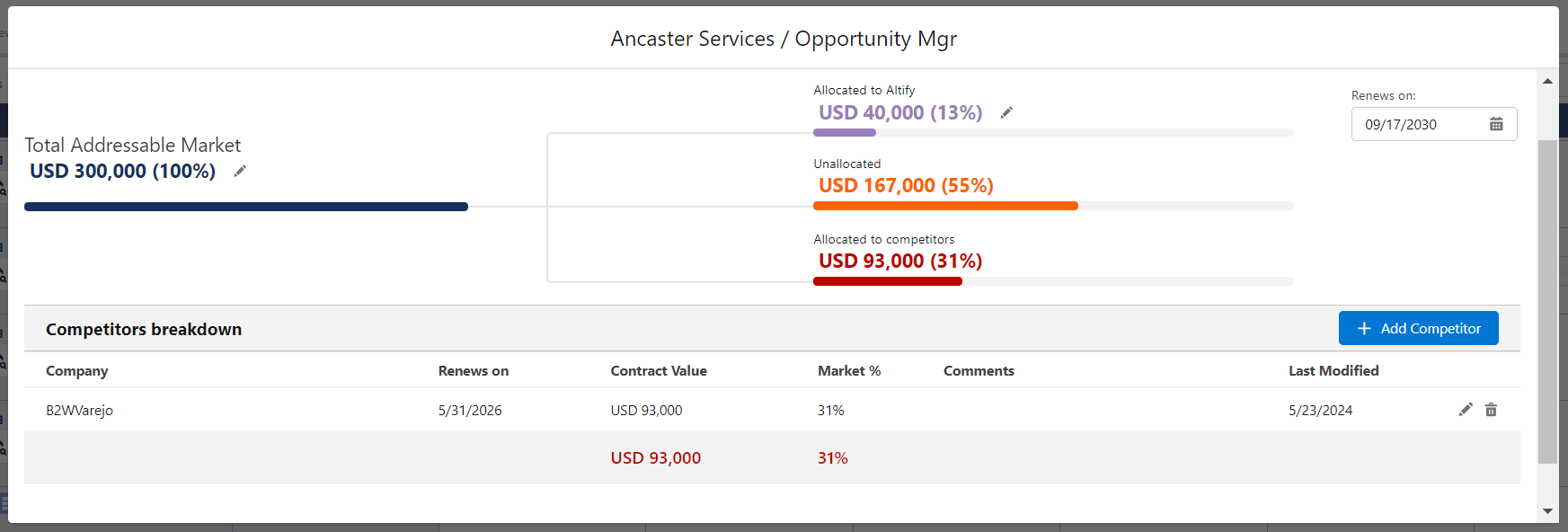Click the Last Modified column header

tap(1333, 370)
